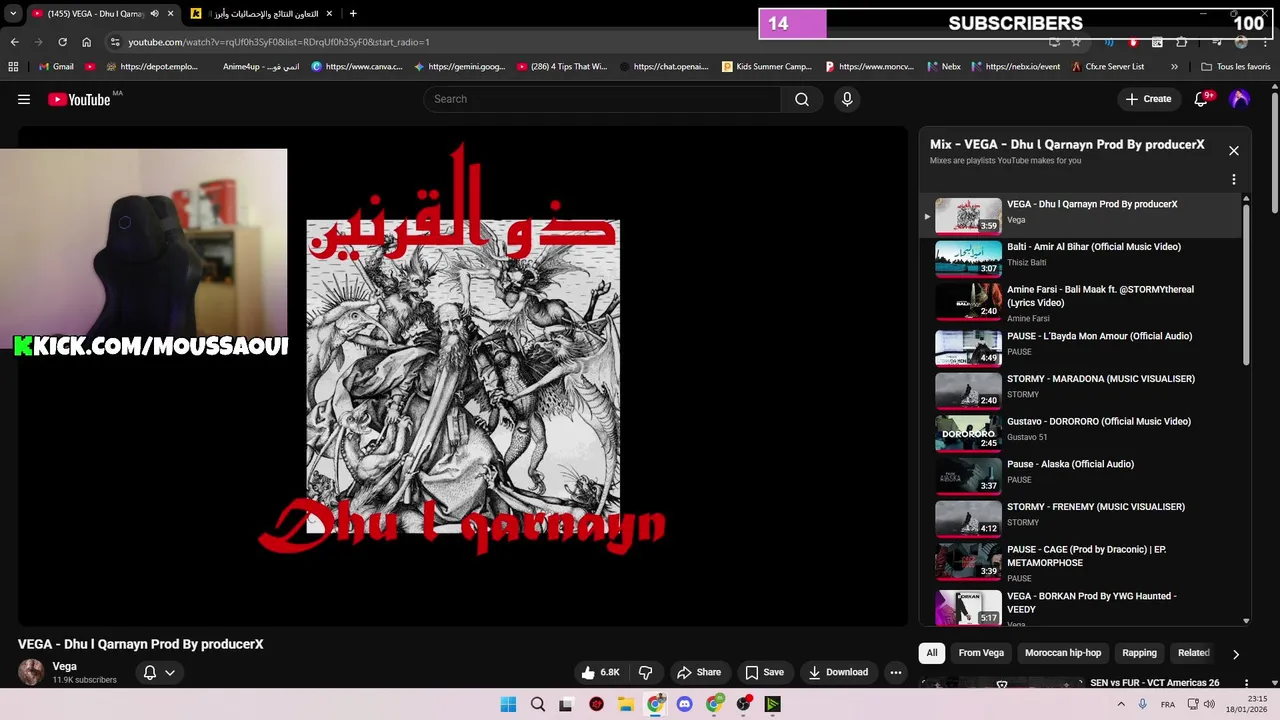The width and height of the screenshot is (1280, 720).
Task: Open Tous les favoris bookmarks folder
Action: tap(1235, 67)
